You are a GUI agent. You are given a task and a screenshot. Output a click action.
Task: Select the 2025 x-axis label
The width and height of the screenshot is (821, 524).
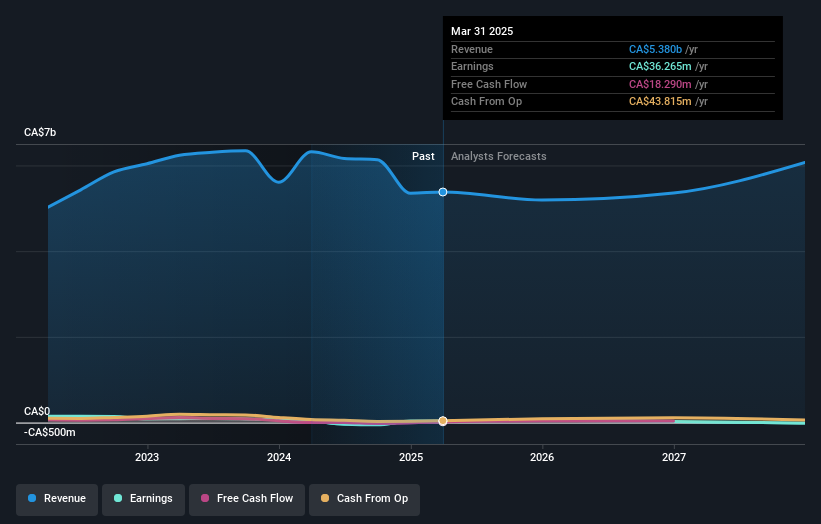[x=410, y=458]
